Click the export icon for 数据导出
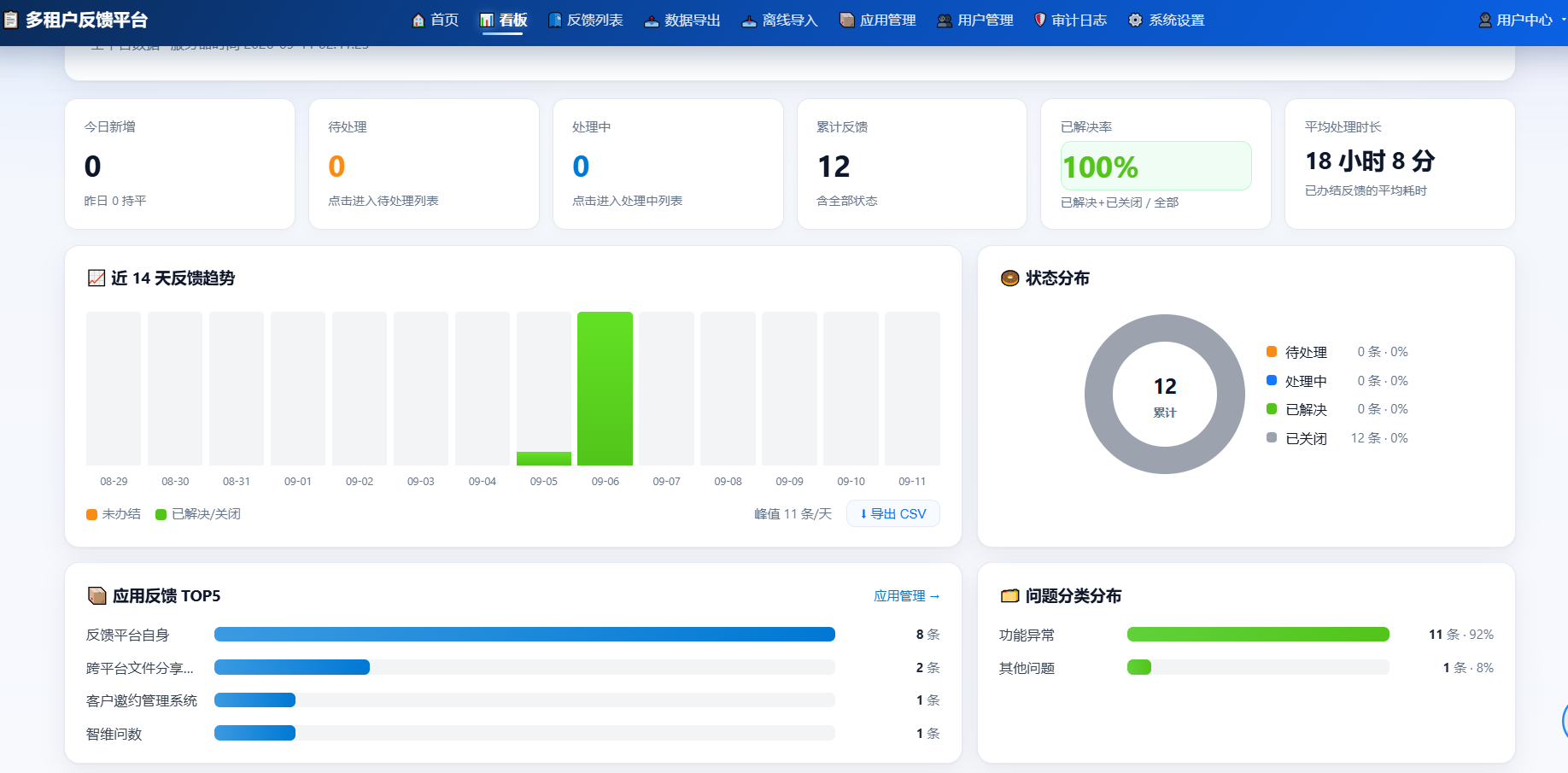The image size is (1568, 773). [x=652, y=20]
